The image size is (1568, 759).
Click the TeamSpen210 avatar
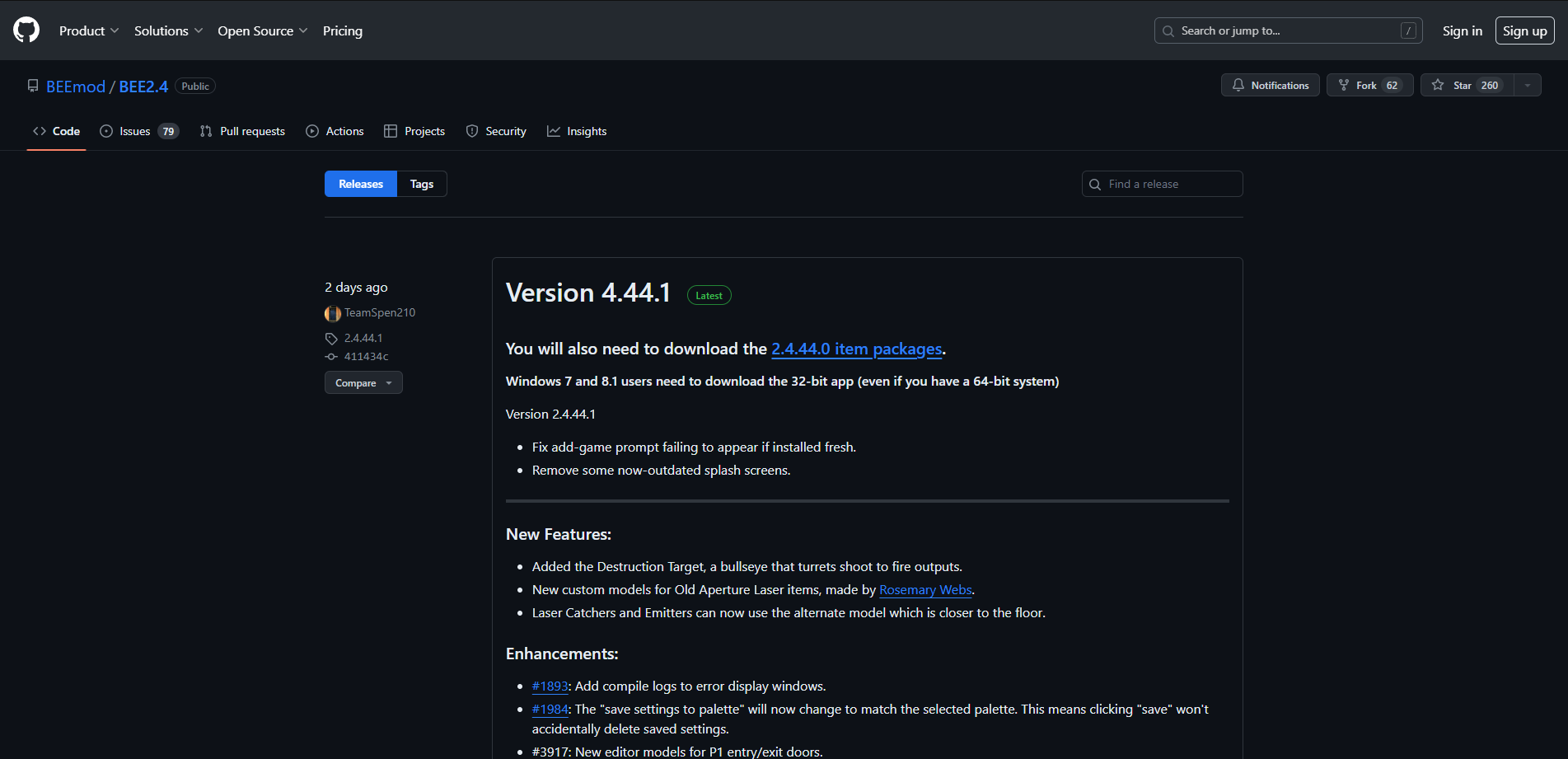pos(333,313)
